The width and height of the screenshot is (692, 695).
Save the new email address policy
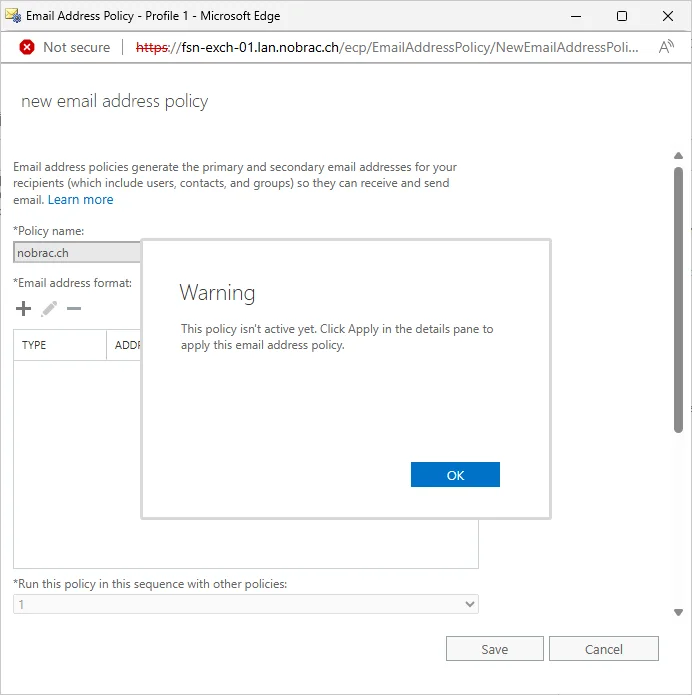pyautogui.click(x=495, y=649)
